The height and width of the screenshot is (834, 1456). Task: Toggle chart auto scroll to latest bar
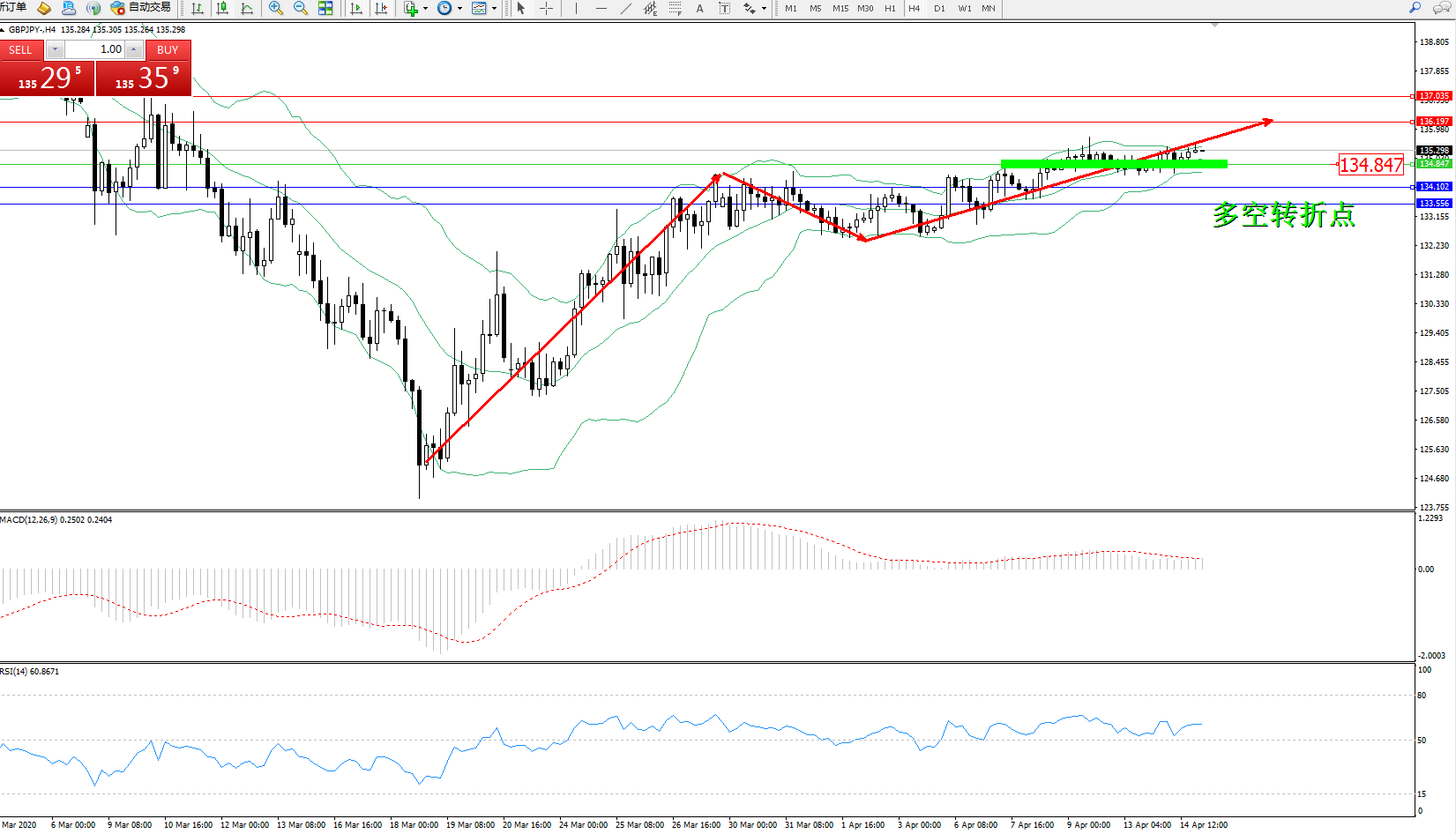tap(356, 8)
